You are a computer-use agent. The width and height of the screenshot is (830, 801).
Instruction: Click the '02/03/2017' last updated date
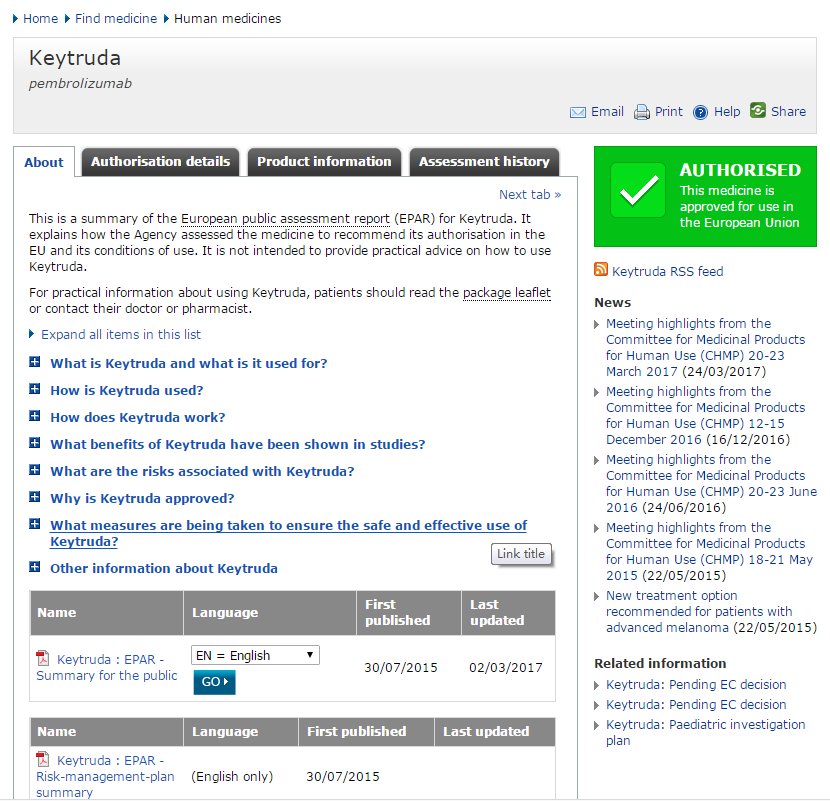pyautogui.click(x=506, y=668)
